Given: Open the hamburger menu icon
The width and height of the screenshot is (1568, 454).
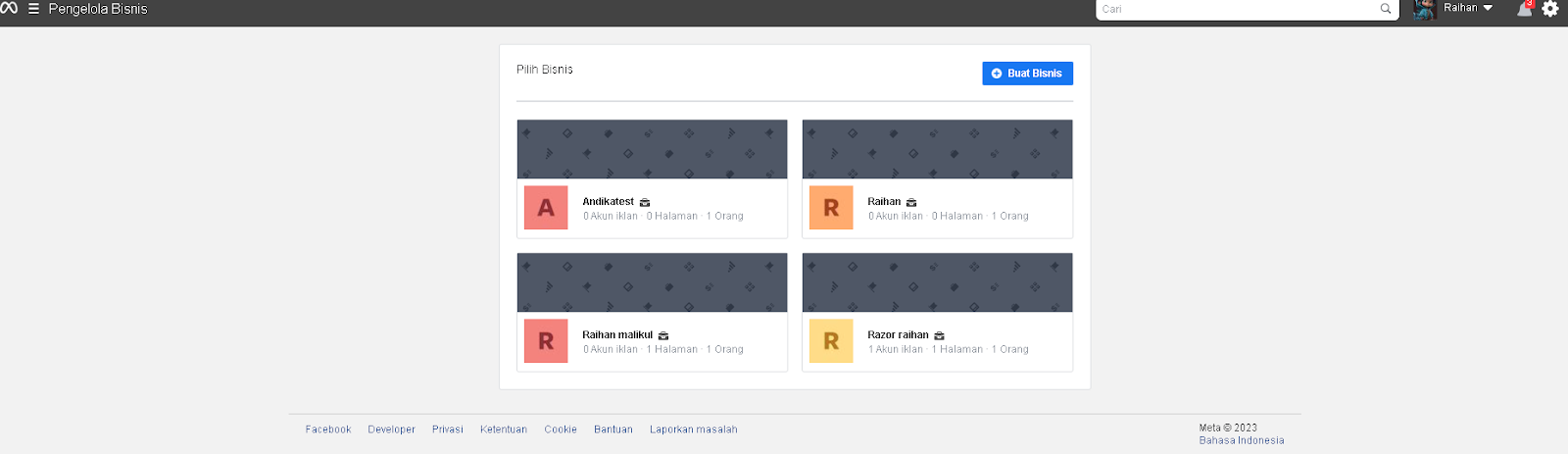Looking at the screenshot, I should 33,9.
